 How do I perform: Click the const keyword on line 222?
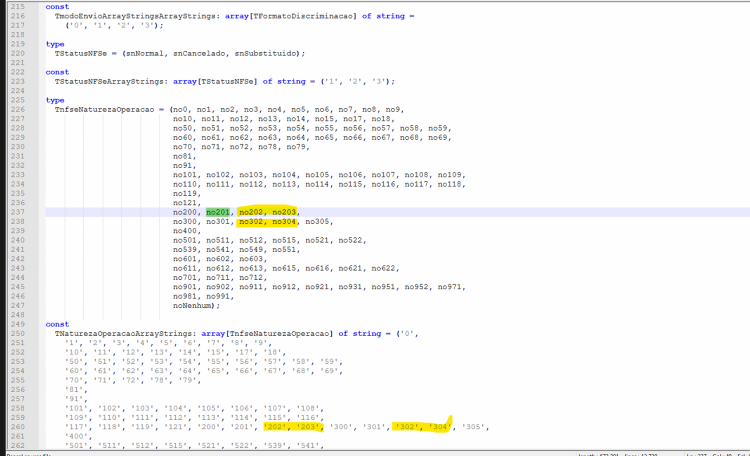tap(57, 72)
